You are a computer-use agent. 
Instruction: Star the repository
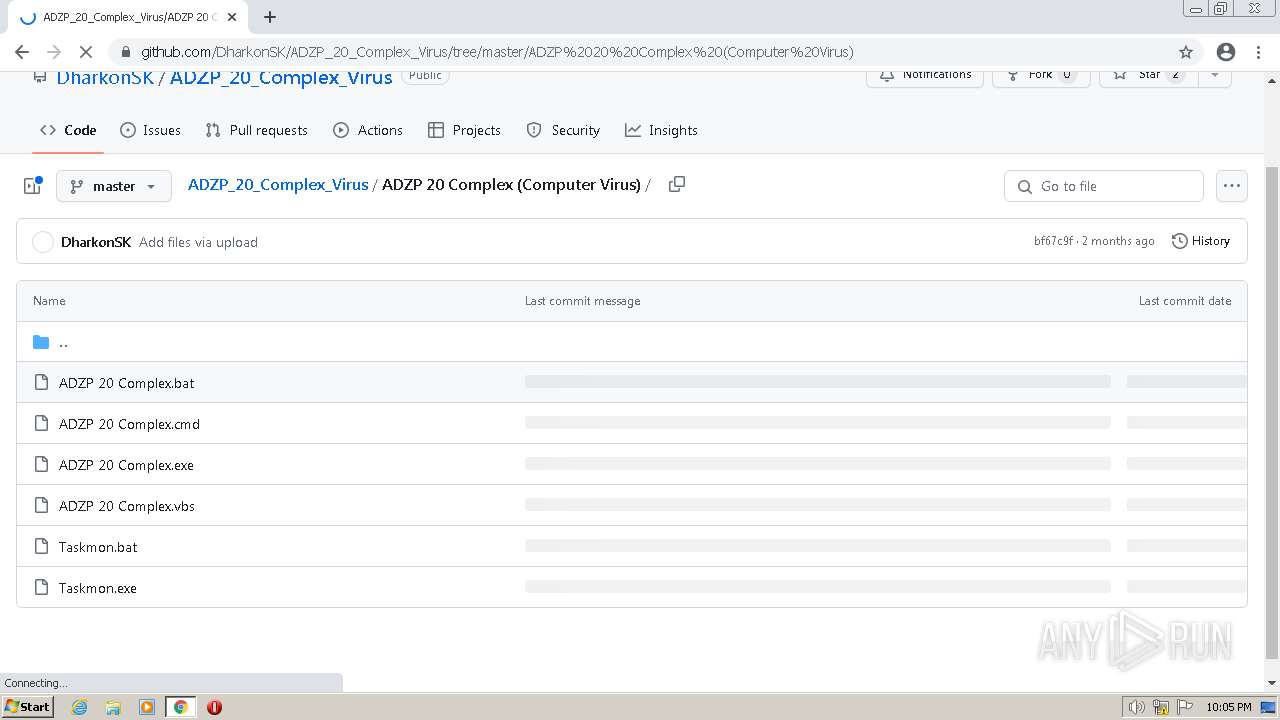[x=1148, y=76]
